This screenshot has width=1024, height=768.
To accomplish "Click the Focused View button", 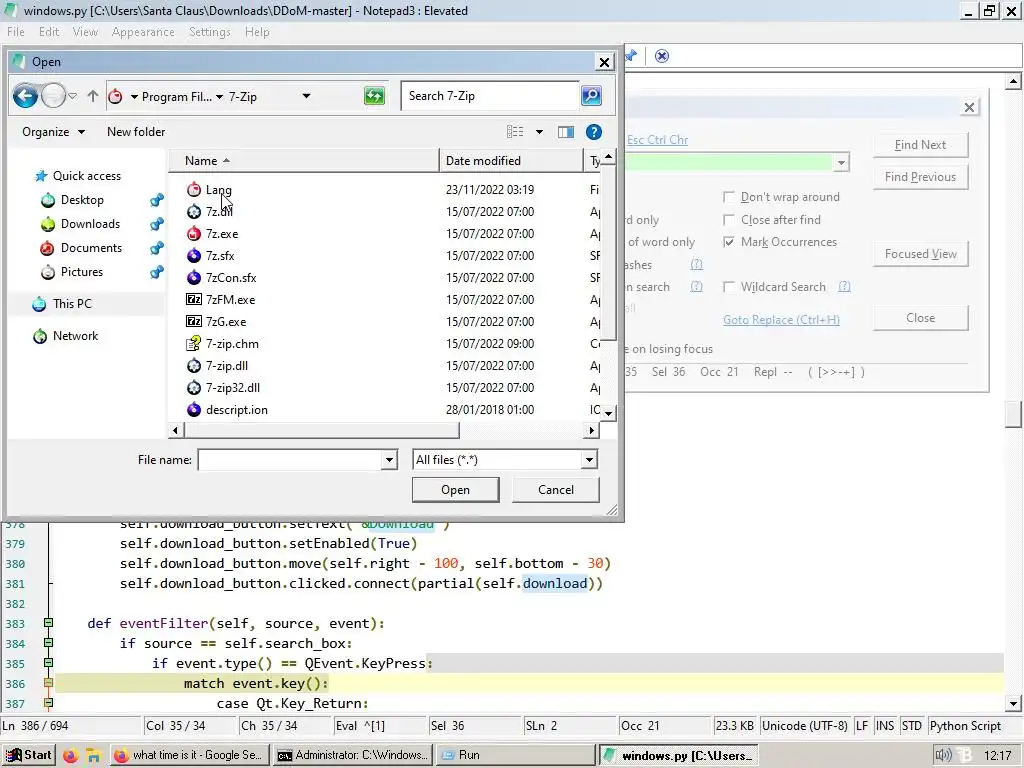I will (x=920, y=254).
